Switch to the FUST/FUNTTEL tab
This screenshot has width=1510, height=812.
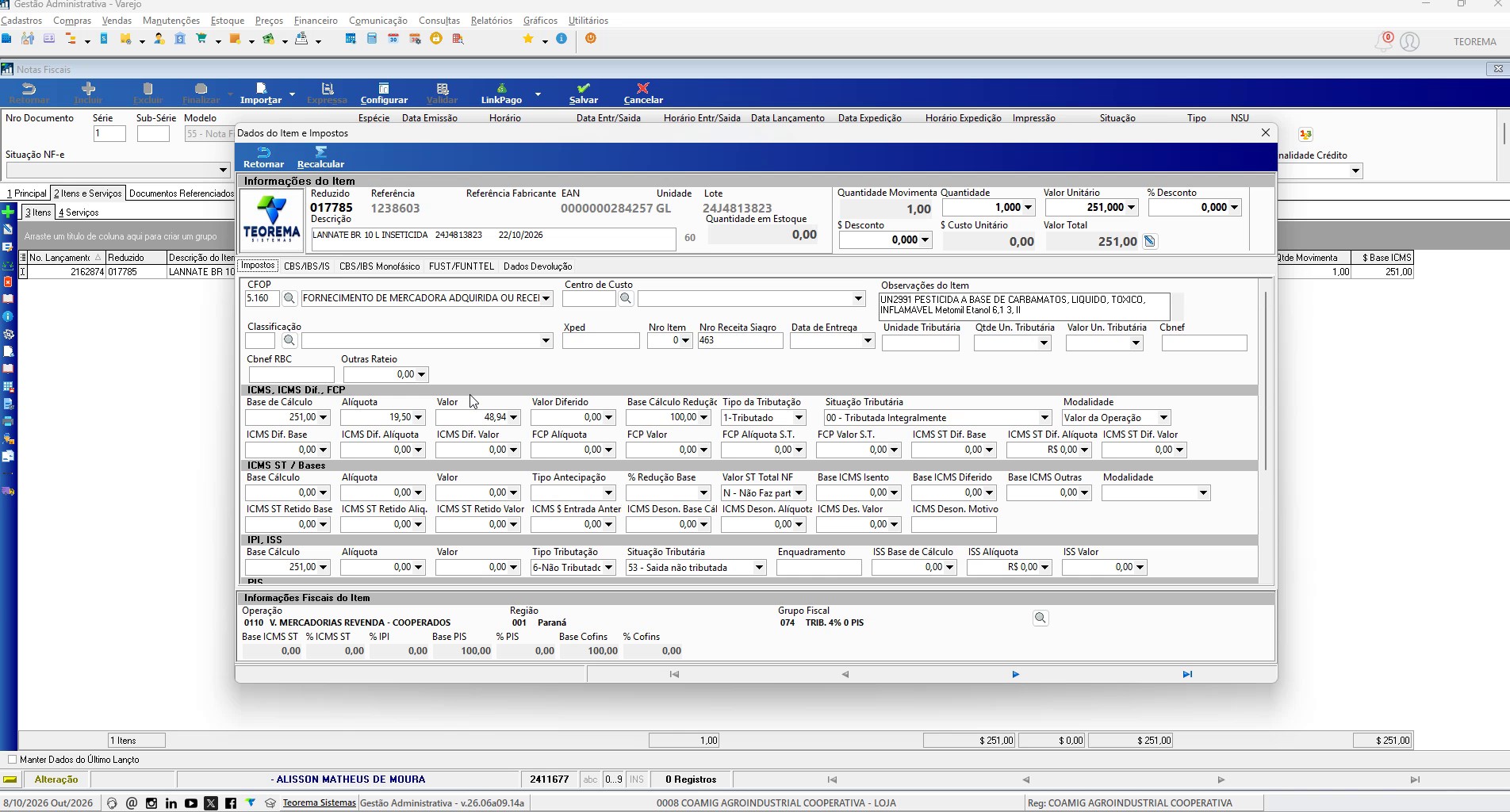(462, 266)
